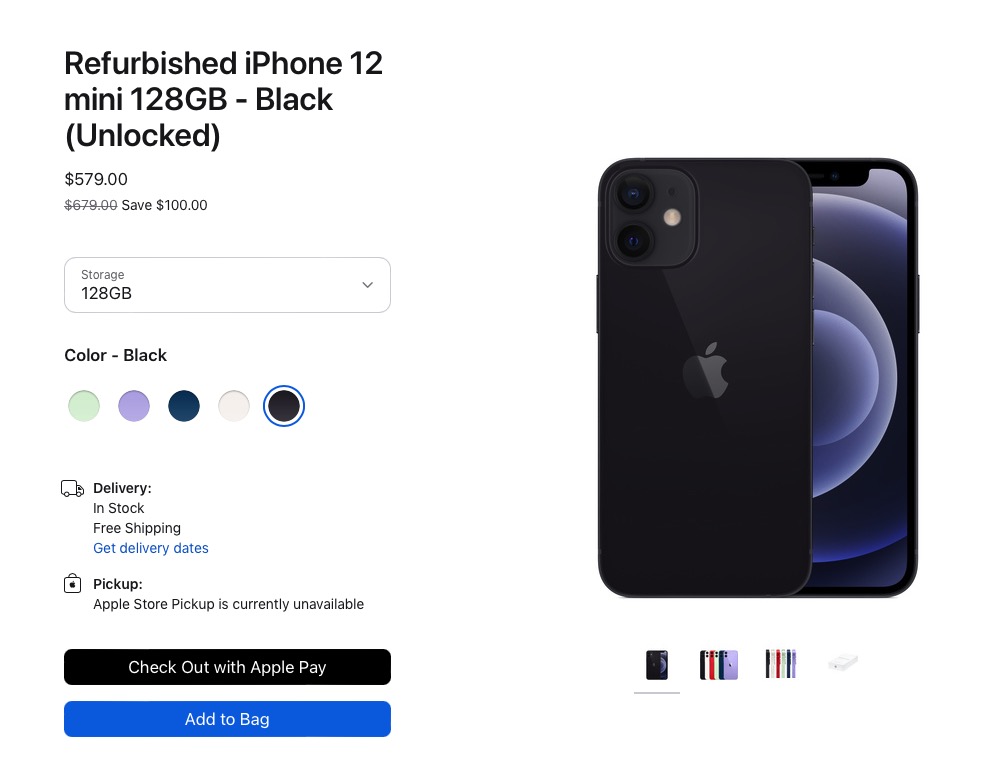View the all-colors iPhone lineup thumbnail
Viewport: 984px width, 767px height.
tap(719, 665)
